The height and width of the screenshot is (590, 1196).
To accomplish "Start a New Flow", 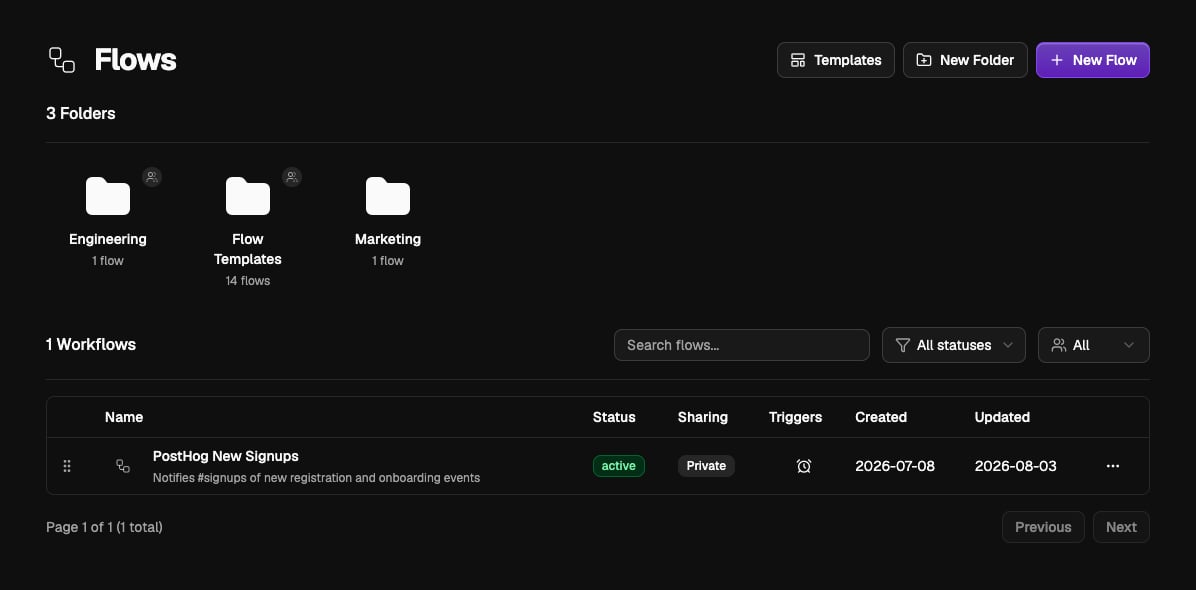I will pyautogui.click(x=1092, y=60).
